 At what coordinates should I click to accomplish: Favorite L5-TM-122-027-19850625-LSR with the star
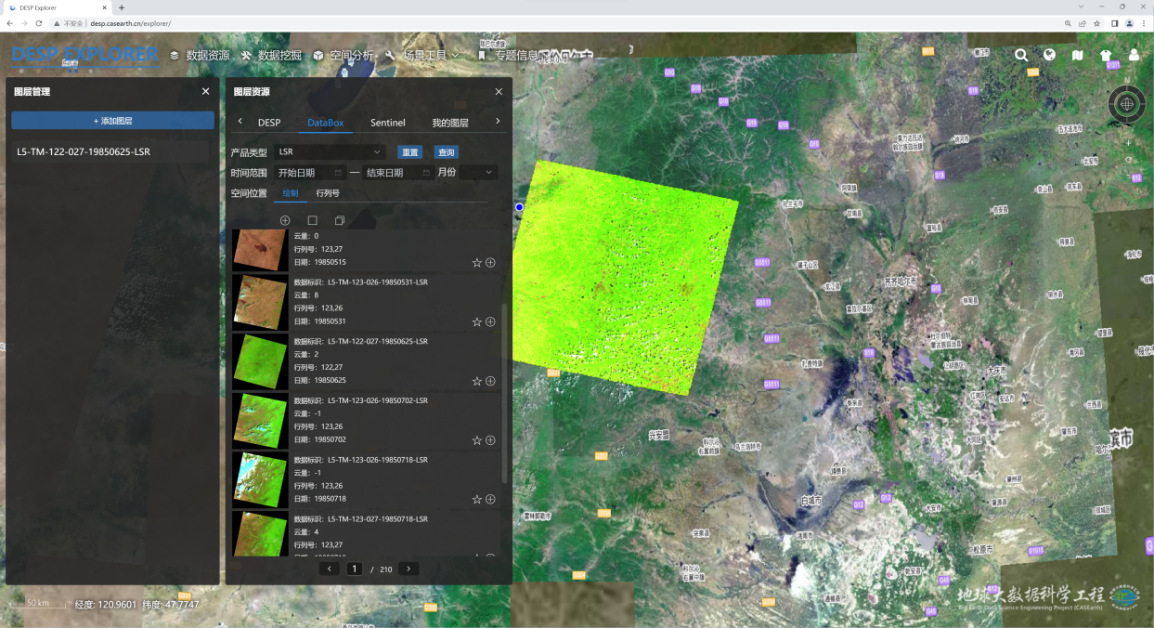pyautogui.click(x=477, y=381)
